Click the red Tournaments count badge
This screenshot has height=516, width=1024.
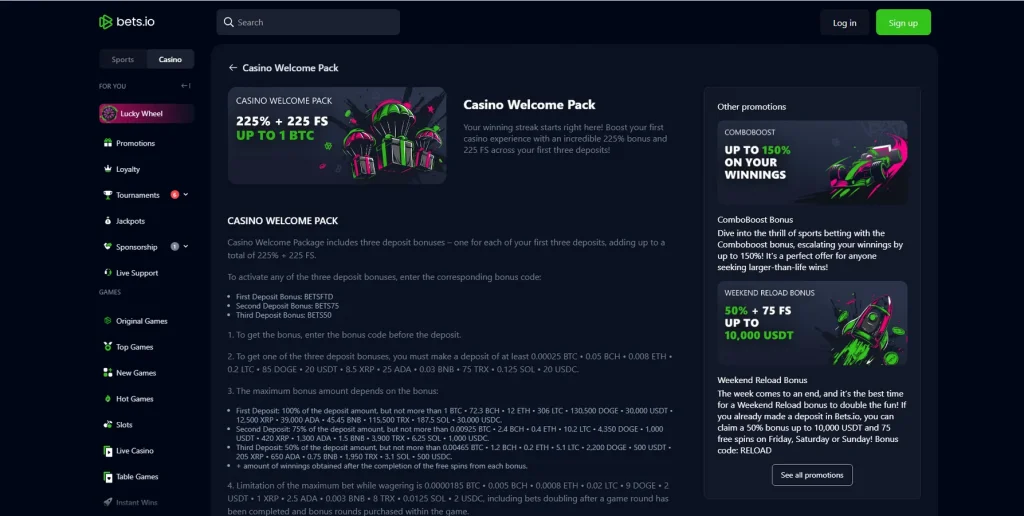174,195
